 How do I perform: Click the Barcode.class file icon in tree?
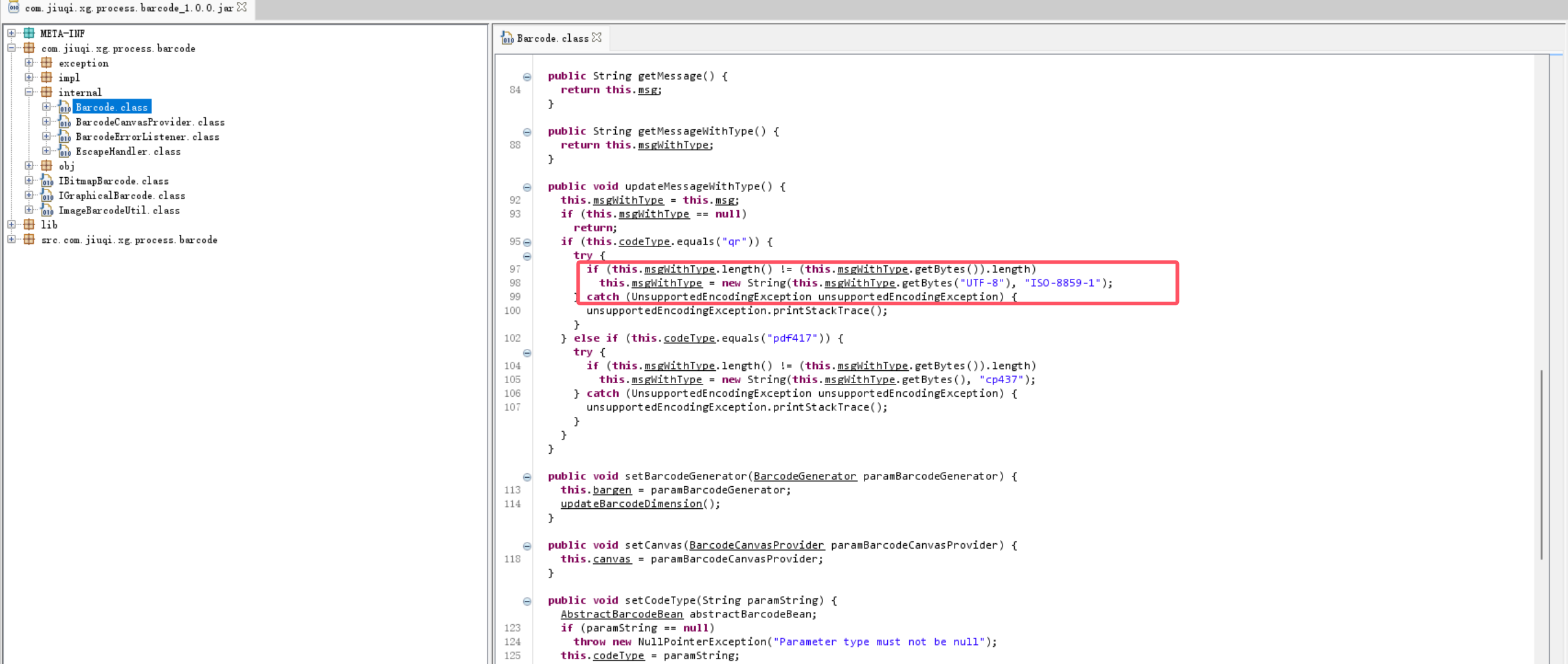point(64,107)
